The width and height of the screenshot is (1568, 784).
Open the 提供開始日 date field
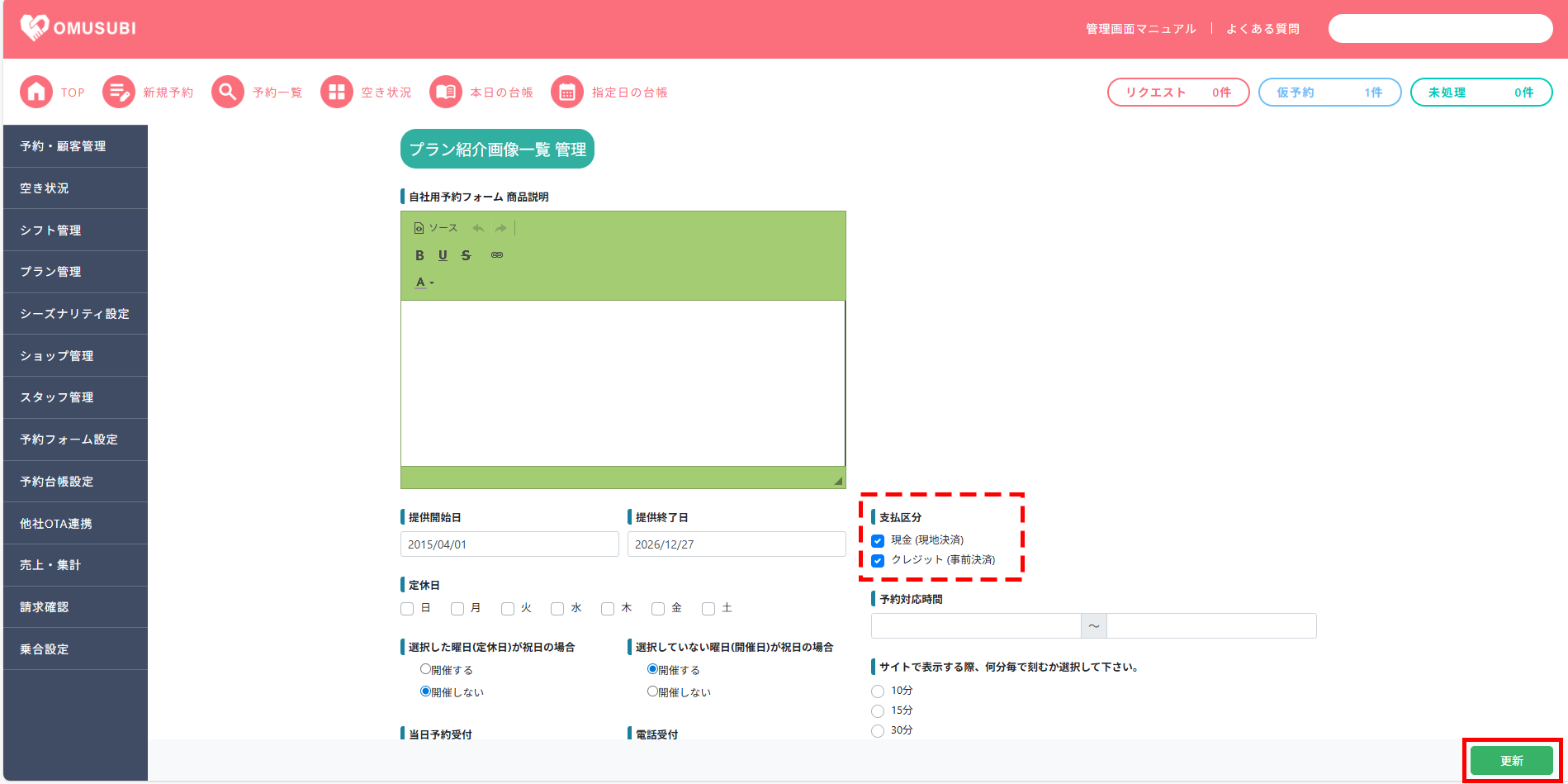click(x=509, y=544)
